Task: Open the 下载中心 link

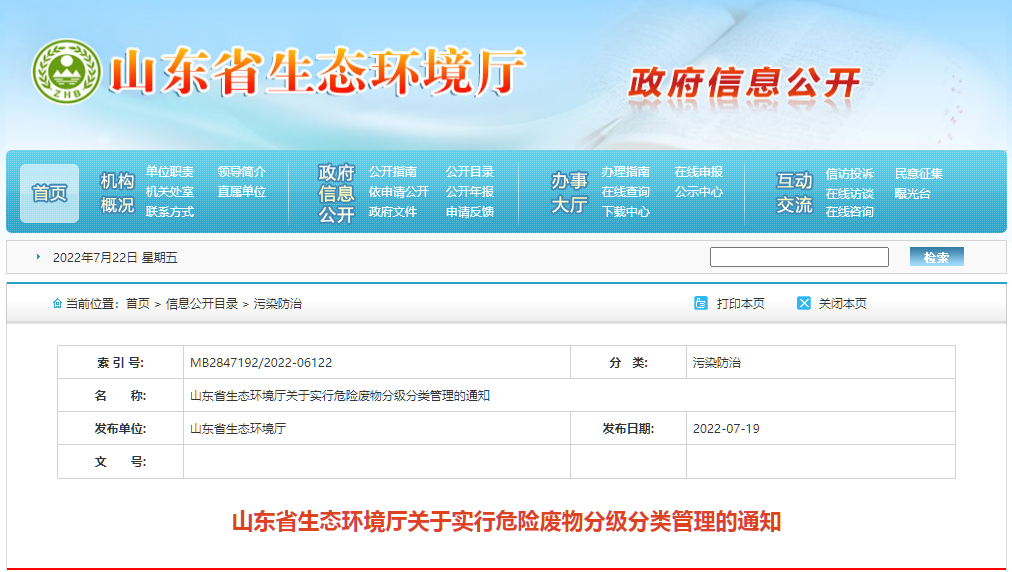Action: [x=625, y=212]
